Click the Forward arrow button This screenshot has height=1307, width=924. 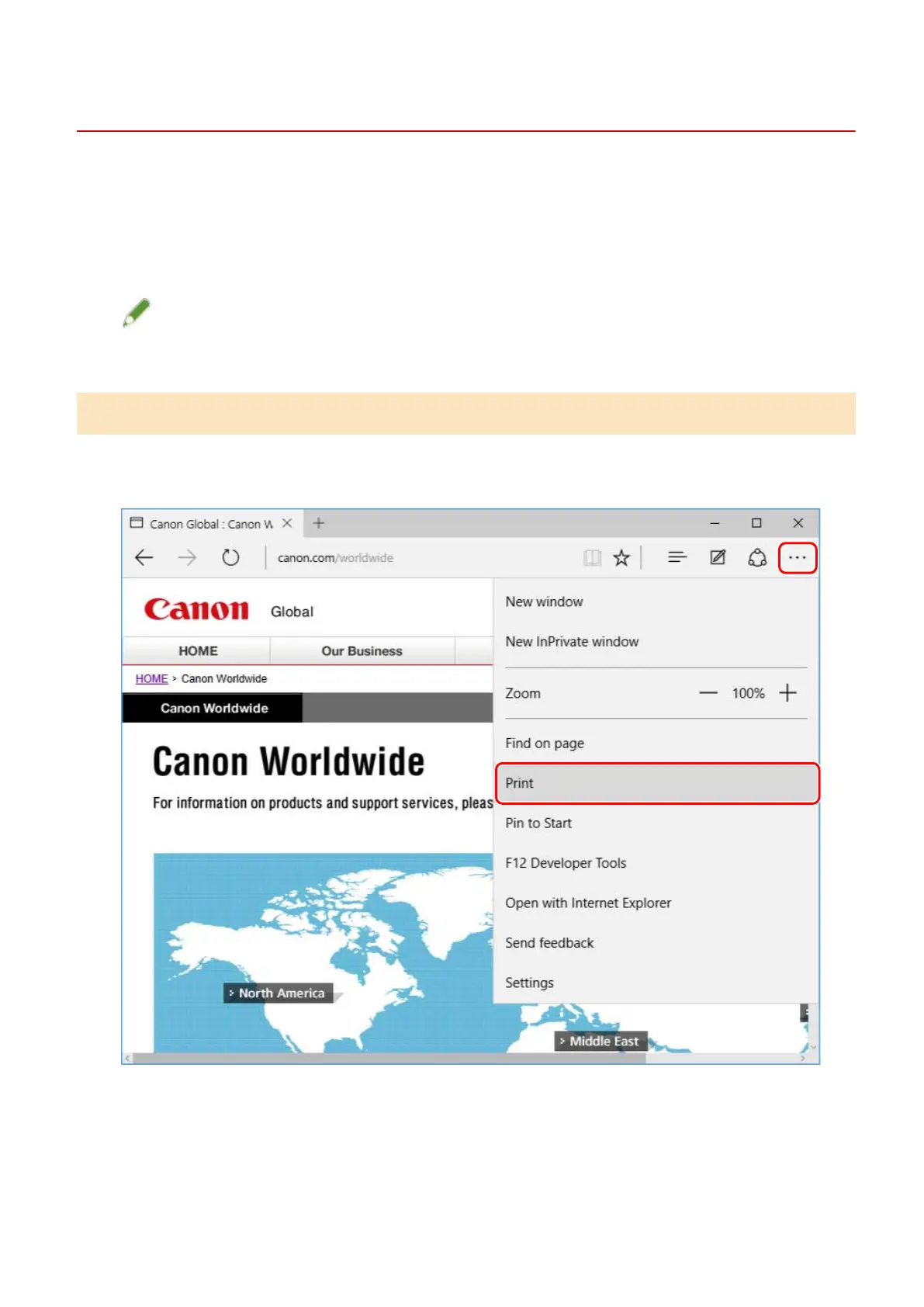coord(187,557)
